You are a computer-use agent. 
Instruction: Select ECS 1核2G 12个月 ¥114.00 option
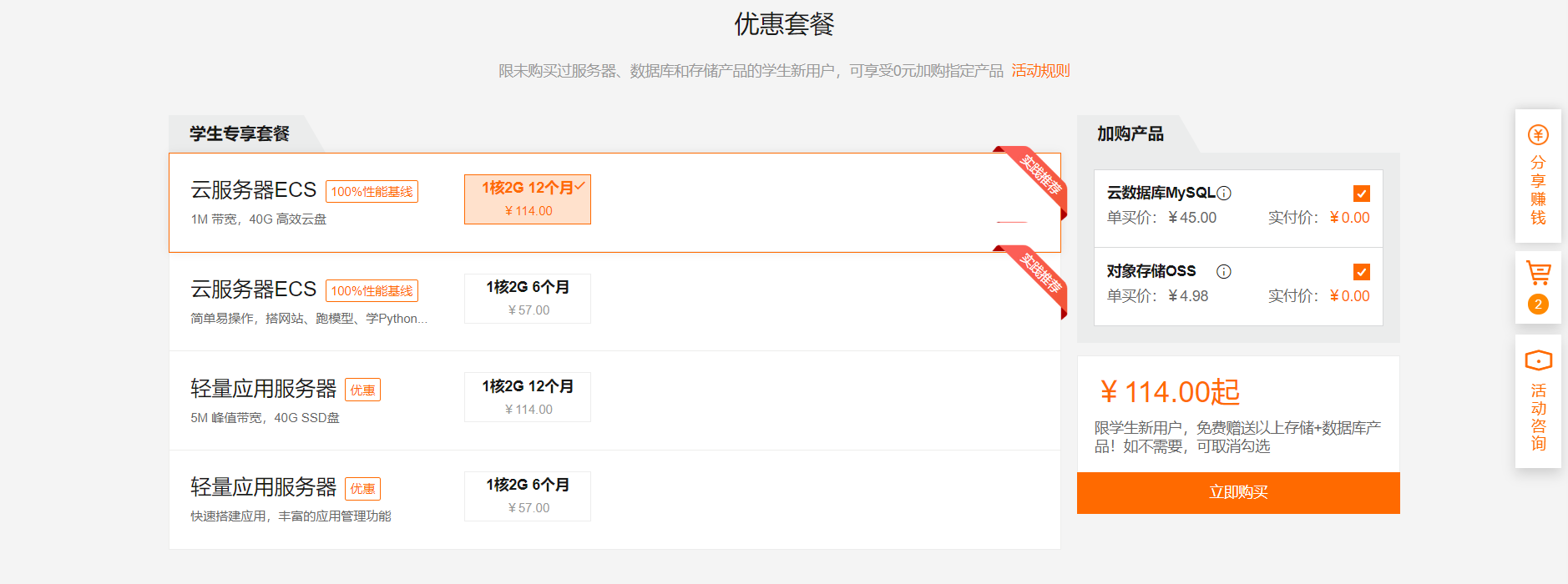[x=528, y=199]
